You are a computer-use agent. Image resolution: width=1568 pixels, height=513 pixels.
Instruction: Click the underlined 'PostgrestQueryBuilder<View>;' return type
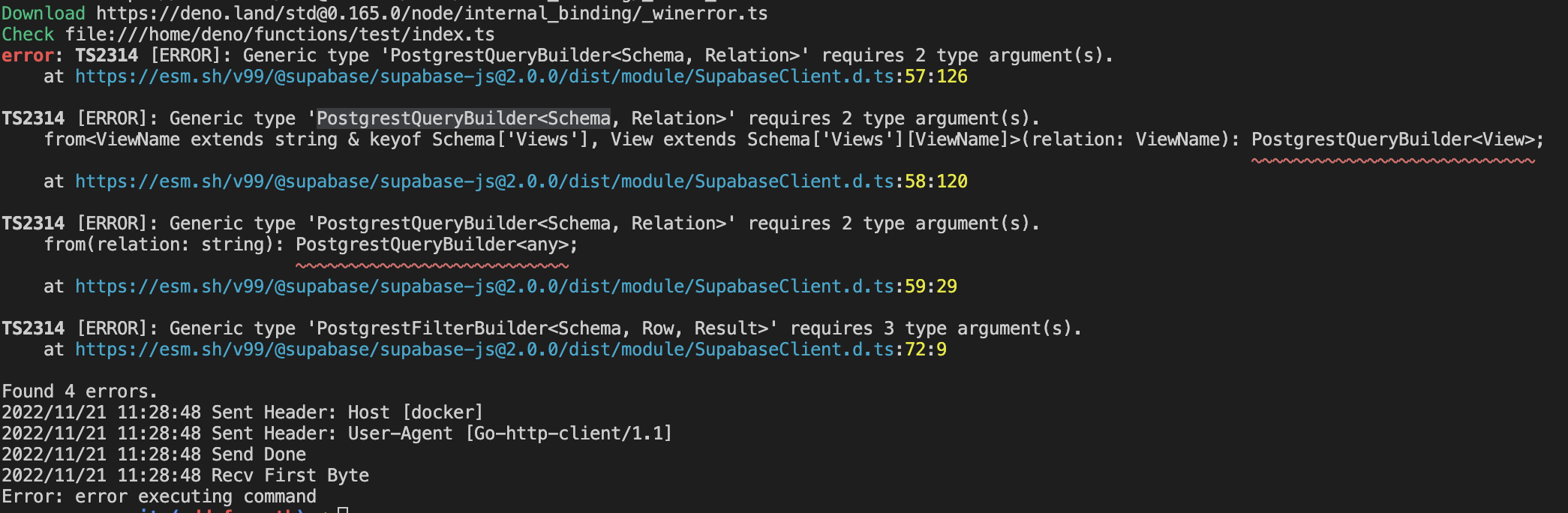point(1397,139)
